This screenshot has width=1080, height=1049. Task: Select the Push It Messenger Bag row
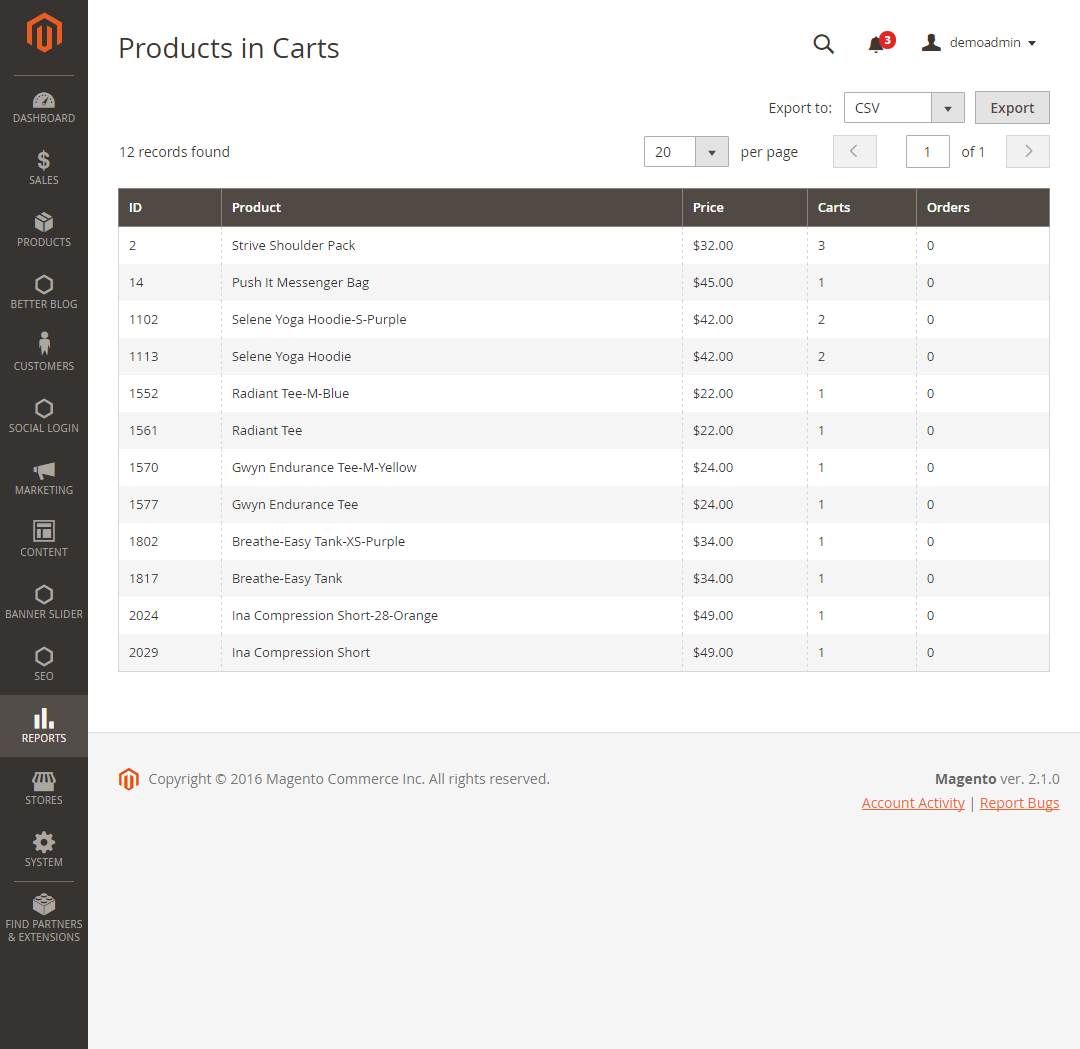584,282
